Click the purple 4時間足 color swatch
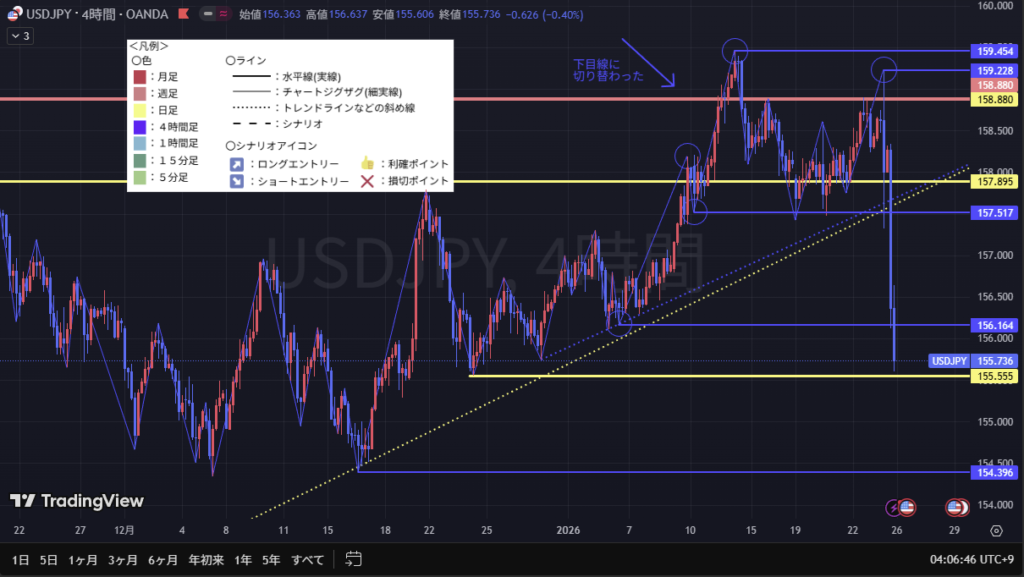Image resolution: width=1024 pixels, height=577 pixels. point(139,127)
